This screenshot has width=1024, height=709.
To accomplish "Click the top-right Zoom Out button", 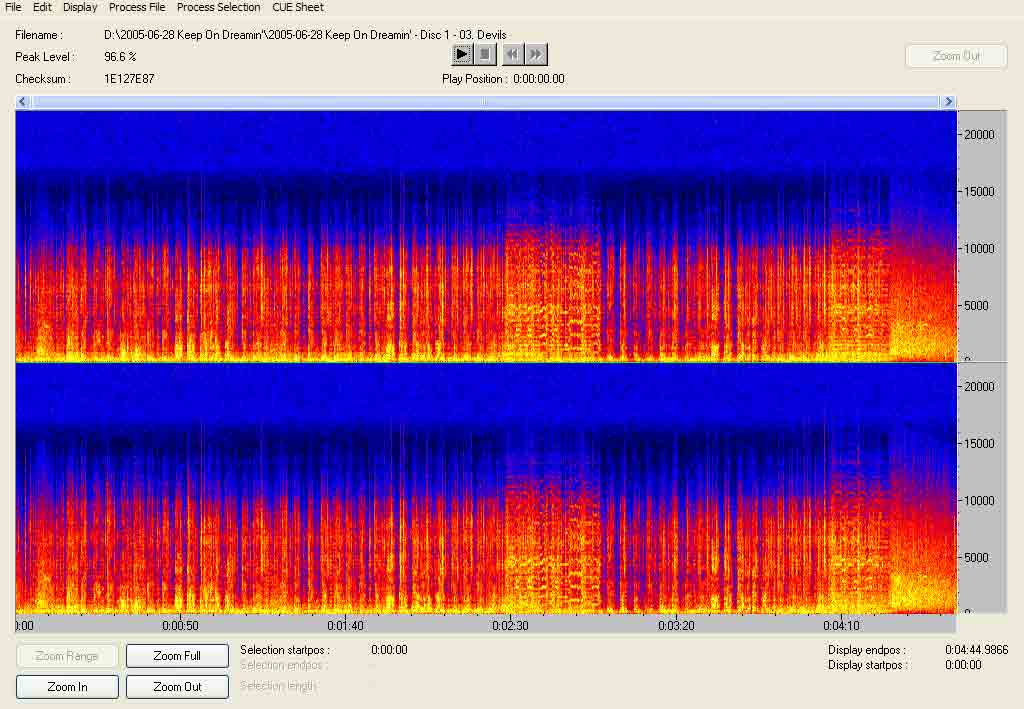I will pos(956,56).
